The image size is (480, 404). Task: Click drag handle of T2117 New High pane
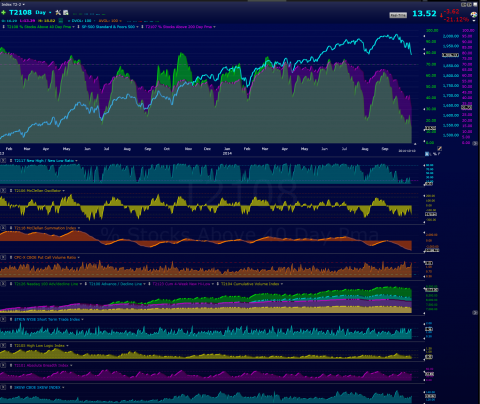11,161
